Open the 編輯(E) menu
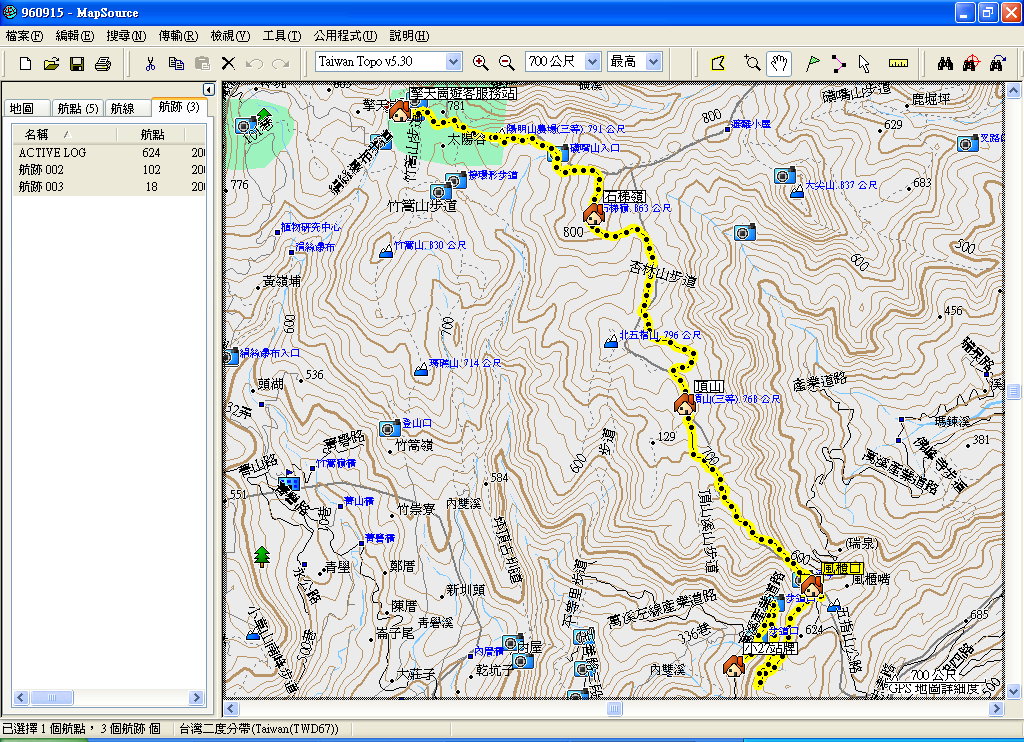The height and width of the screenshot is (742, 1024). coord(74,36)
